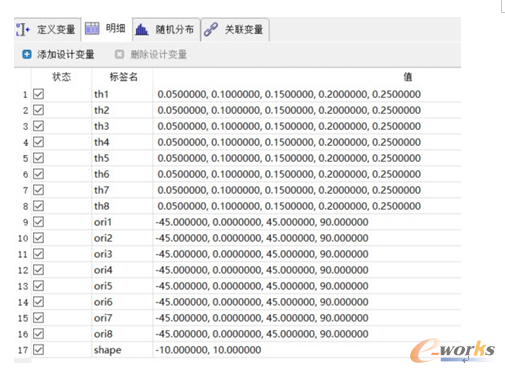Image resolution: width=505 pixels, height=373 pixels.
Task: Select the 状态 column header
Action: (x=61, y=77)
